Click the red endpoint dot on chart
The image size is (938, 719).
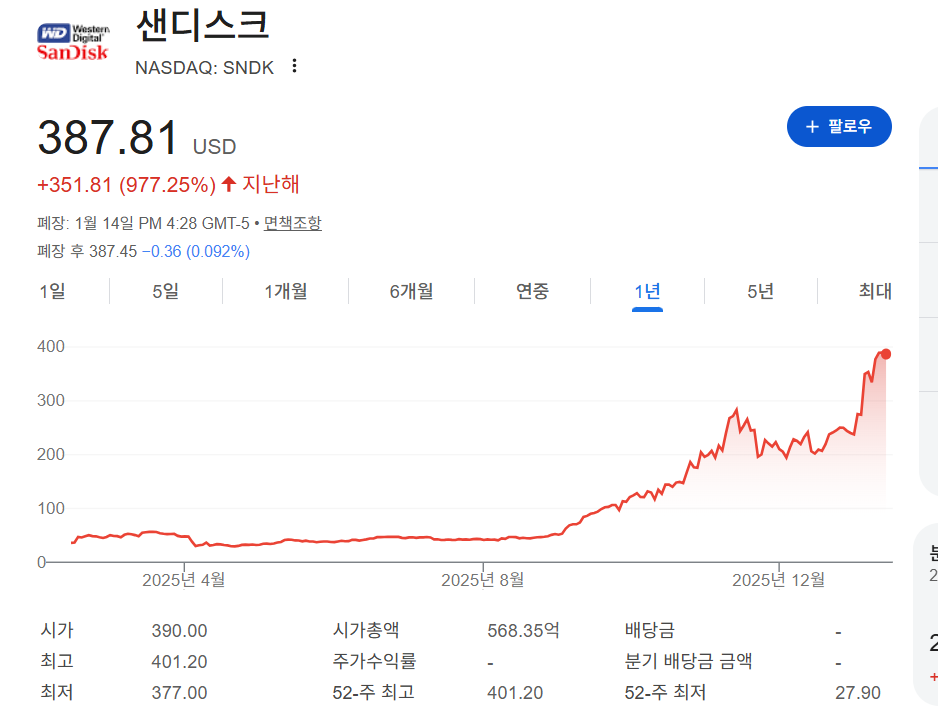(885, 354)
